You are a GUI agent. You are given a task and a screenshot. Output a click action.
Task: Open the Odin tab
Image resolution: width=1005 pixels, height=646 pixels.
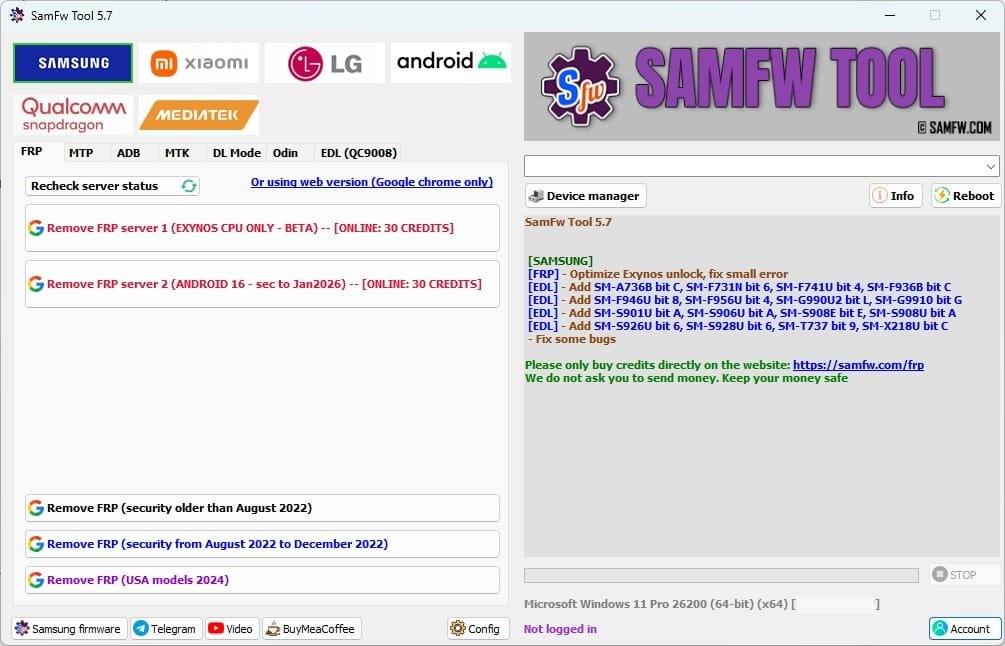coord(285,153)
